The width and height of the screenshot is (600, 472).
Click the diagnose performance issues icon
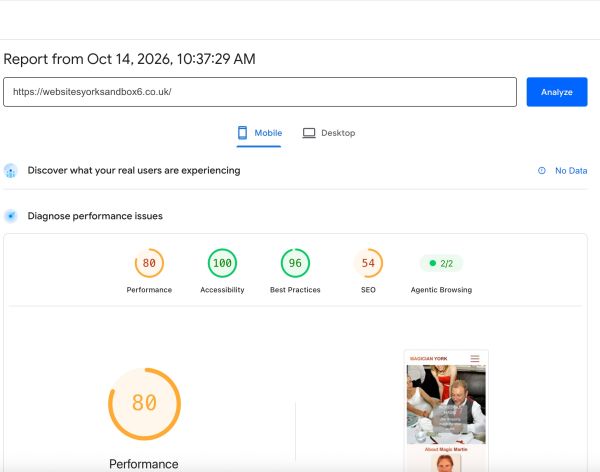click(x=11, y=216)
